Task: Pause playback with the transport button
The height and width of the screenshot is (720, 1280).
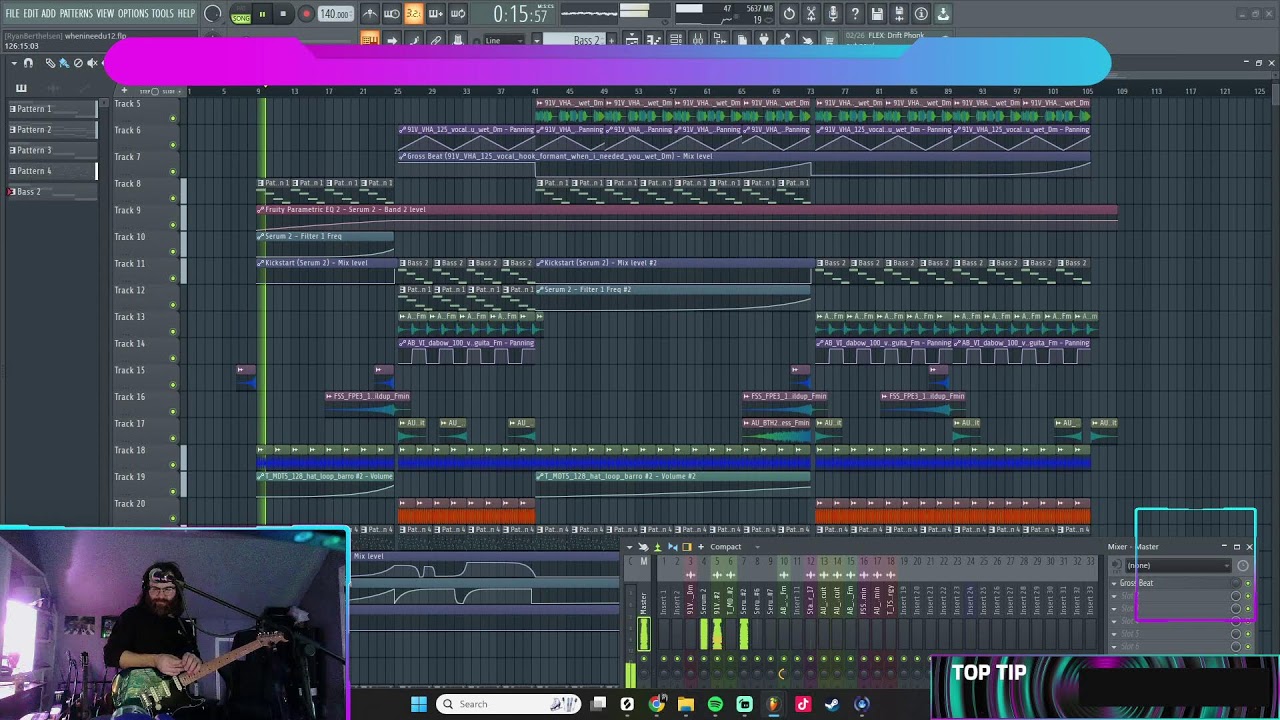Action: [262, 14]
